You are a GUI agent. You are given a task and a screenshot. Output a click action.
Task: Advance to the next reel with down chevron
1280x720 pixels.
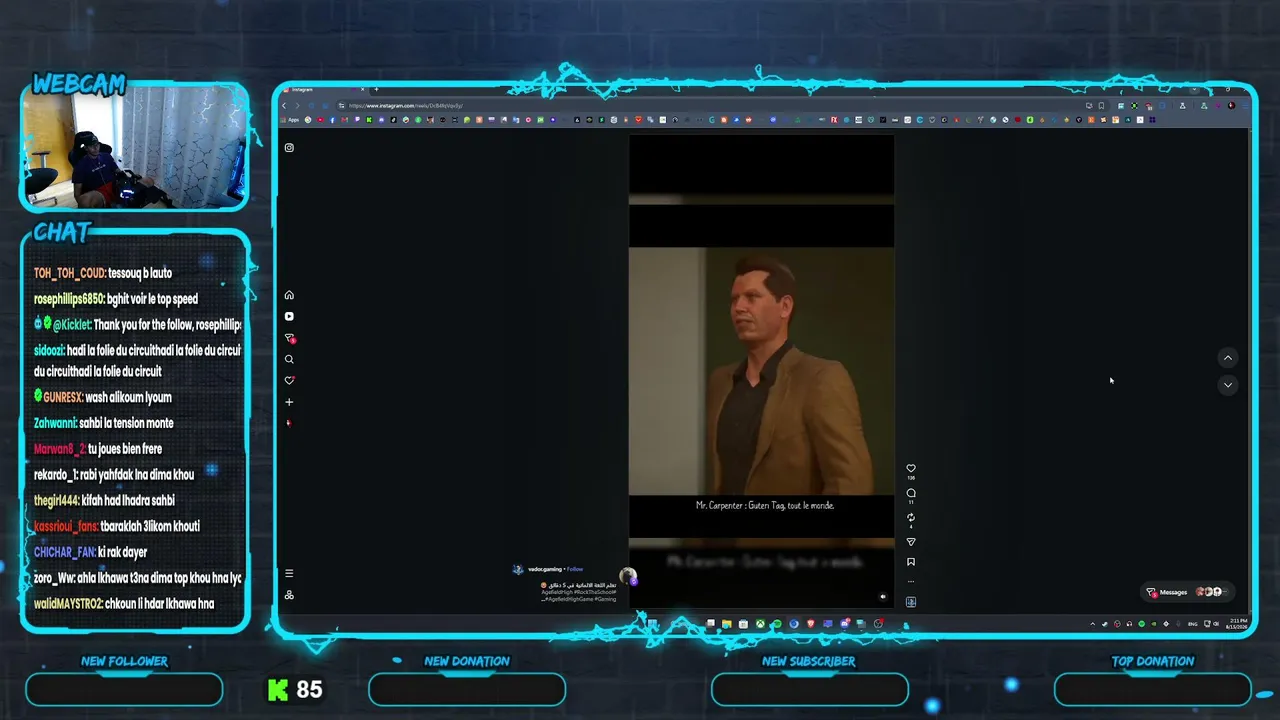(1228, 385)
